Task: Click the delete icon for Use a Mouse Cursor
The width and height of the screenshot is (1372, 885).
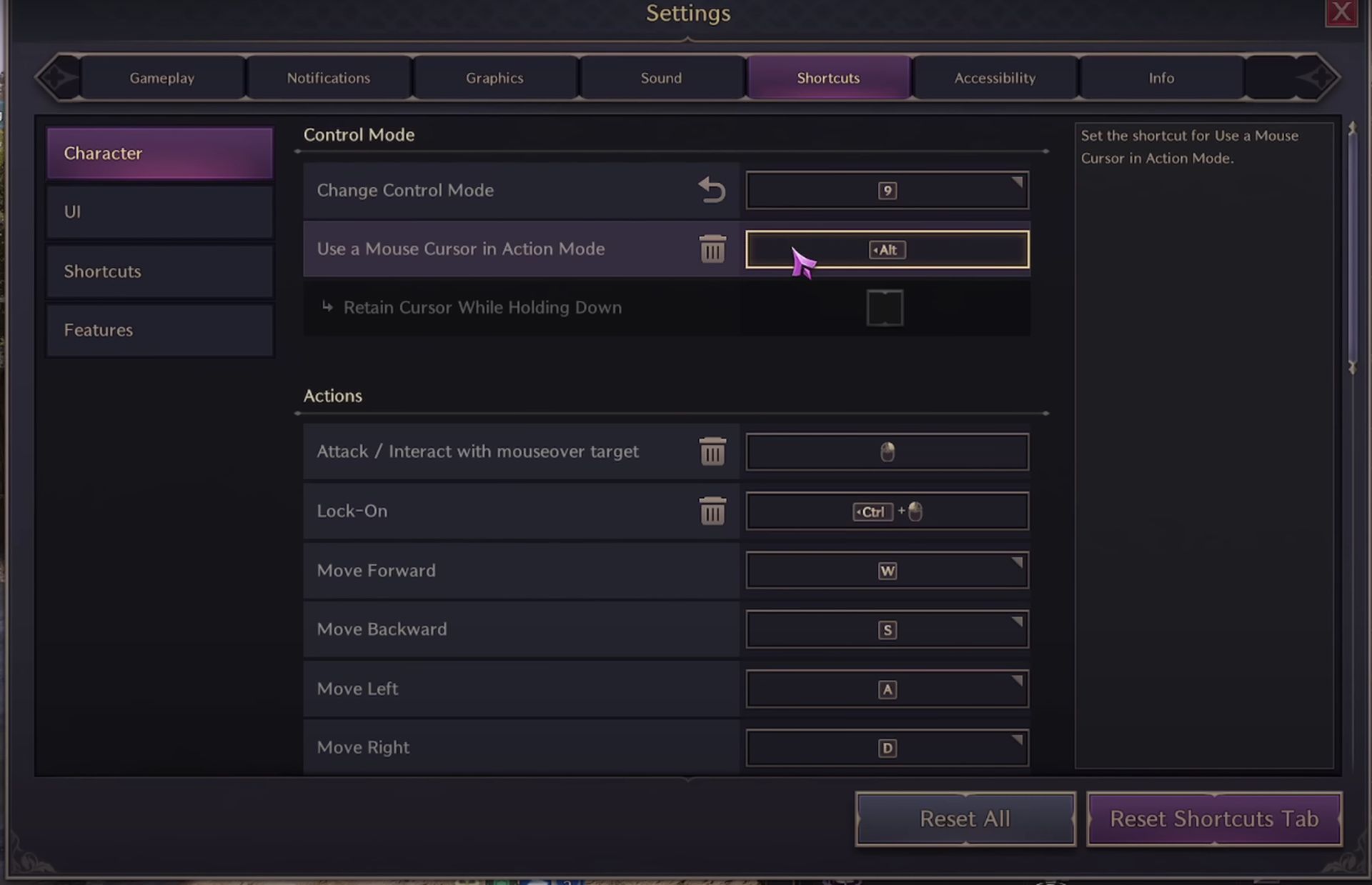Action: tap(712, 248)
